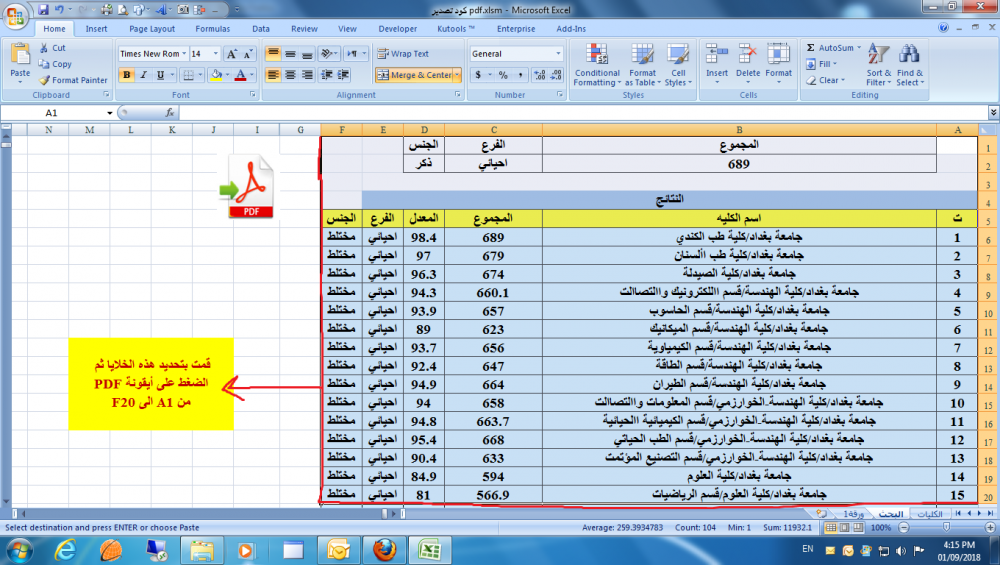Click the Format cells button
1000x565 pixels.
point(779,63)
